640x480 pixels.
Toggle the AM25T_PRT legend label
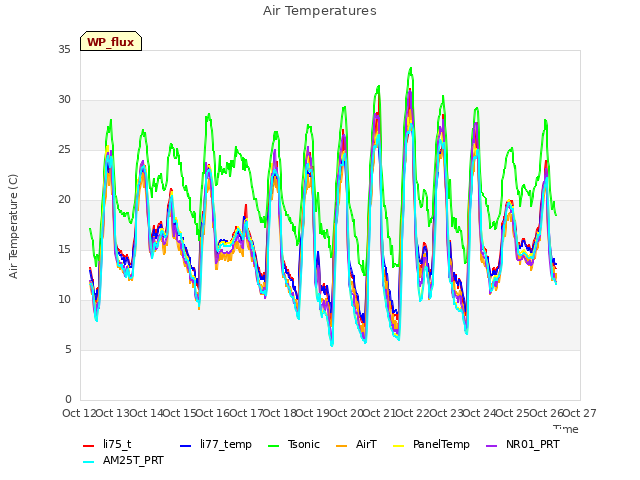(133, 461)
